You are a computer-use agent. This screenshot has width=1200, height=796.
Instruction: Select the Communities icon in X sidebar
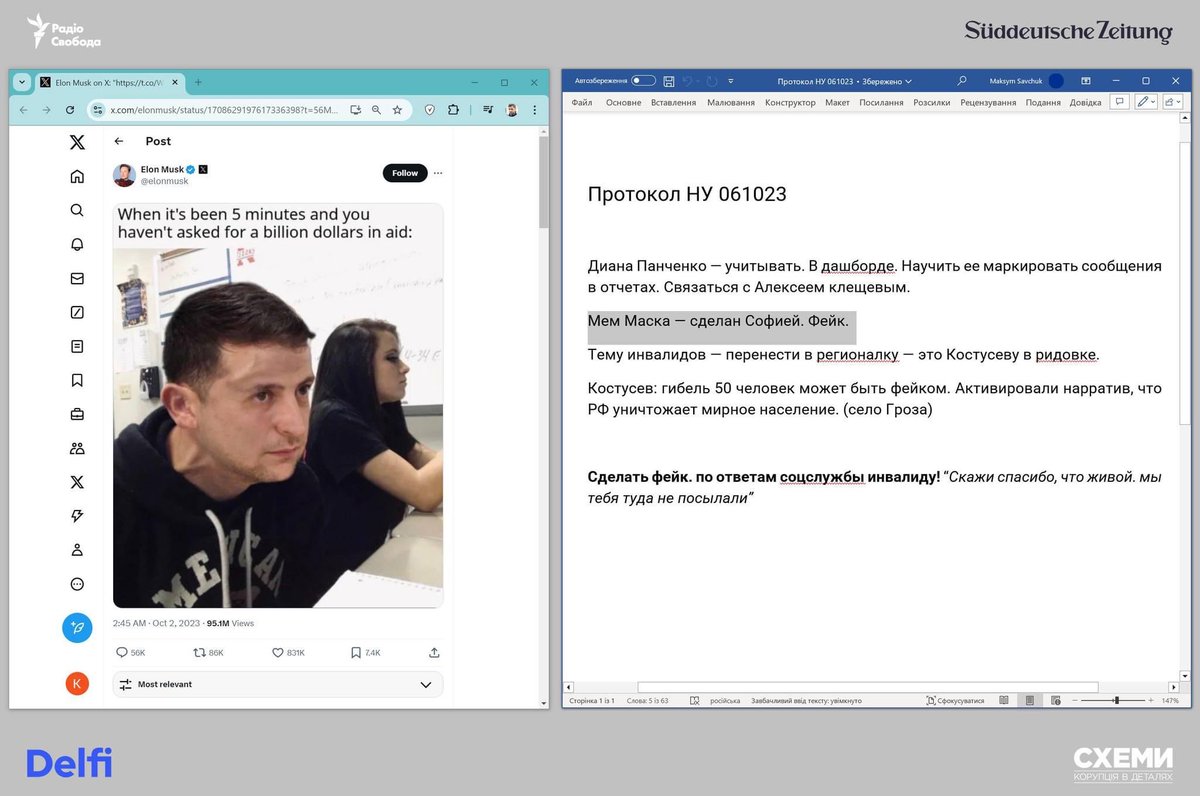point(77,448)
